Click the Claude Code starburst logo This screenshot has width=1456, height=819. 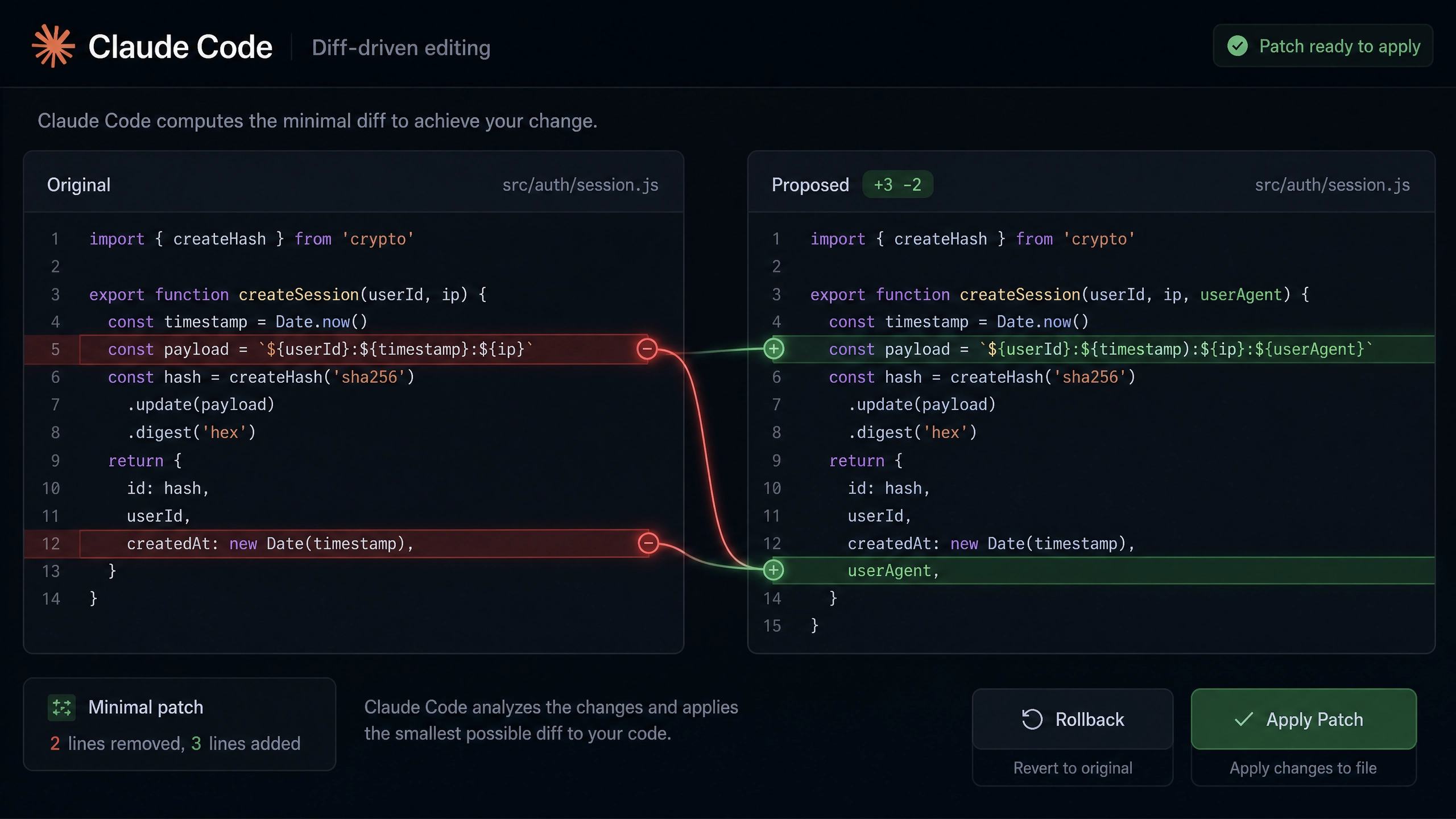53,46
